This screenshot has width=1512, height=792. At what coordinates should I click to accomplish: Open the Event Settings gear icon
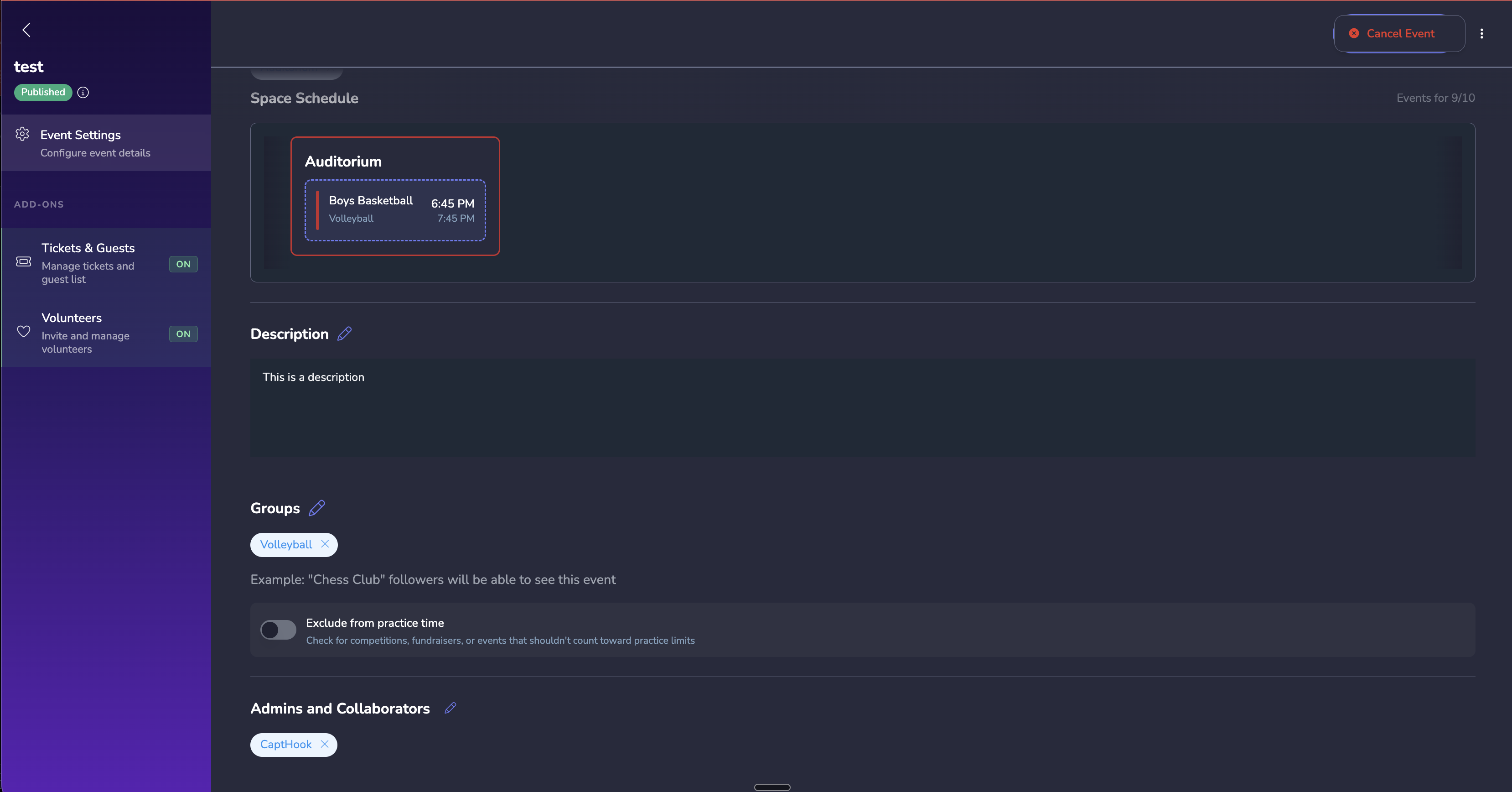(22, 134)
